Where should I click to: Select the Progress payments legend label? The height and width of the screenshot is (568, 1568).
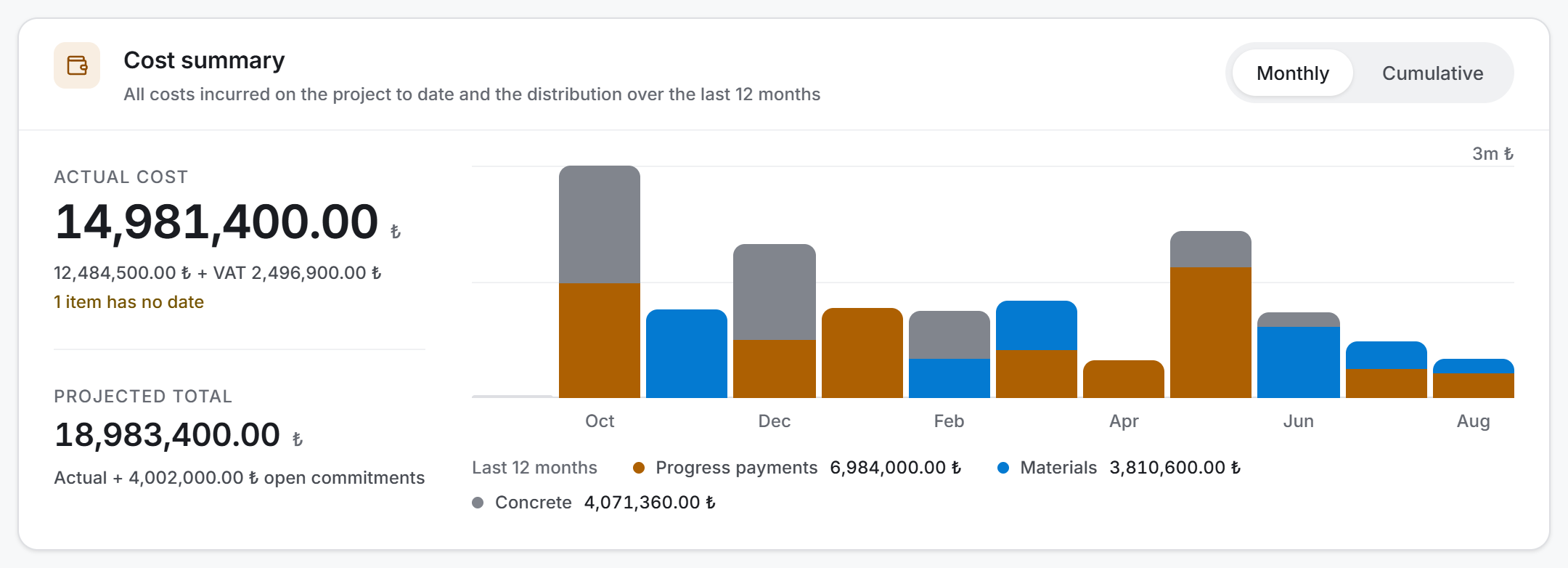(x=736, y=468)
